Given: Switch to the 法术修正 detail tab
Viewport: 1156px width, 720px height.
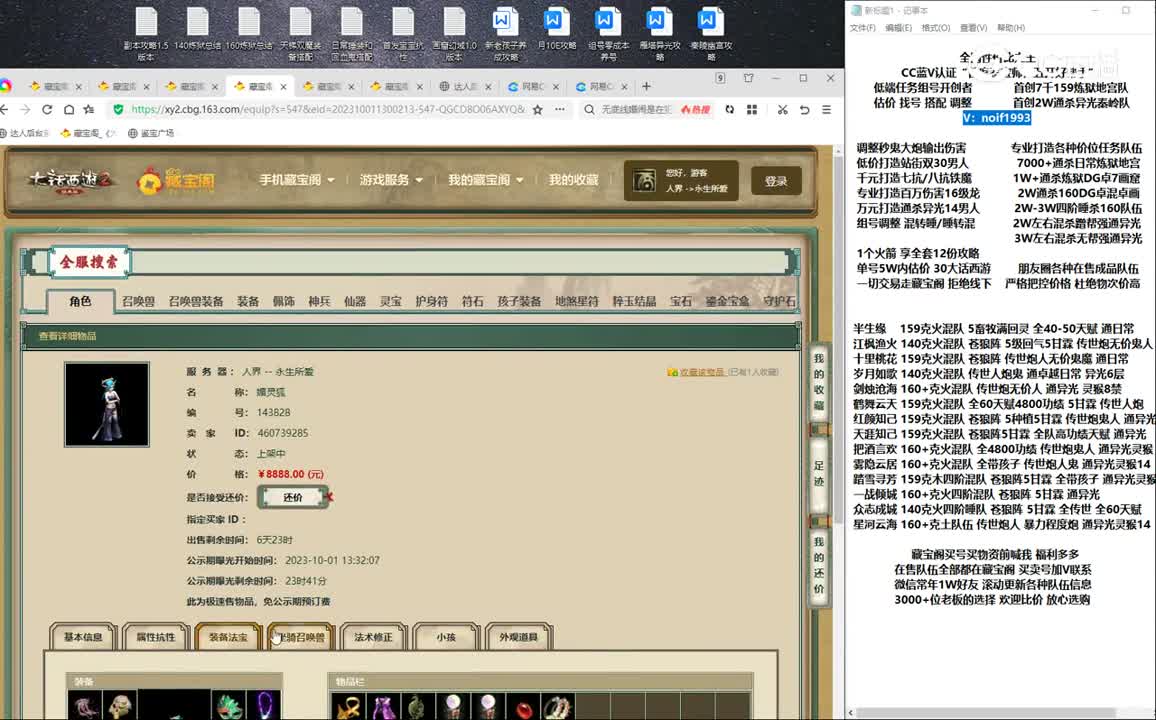Looking at the screenshot, I should pyautogui.click(x=373, y=637).
